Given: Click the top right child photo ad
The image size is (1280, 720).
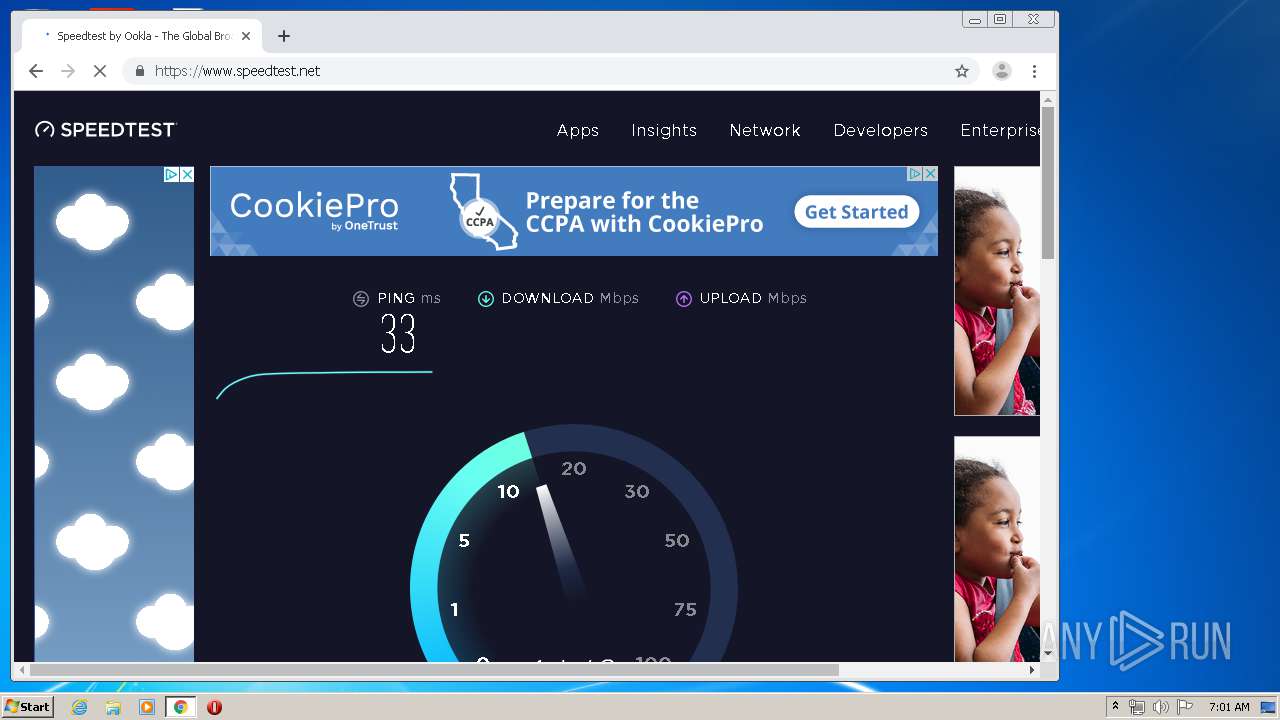Looking at the screenshot, I should click(x=997, y=290).
